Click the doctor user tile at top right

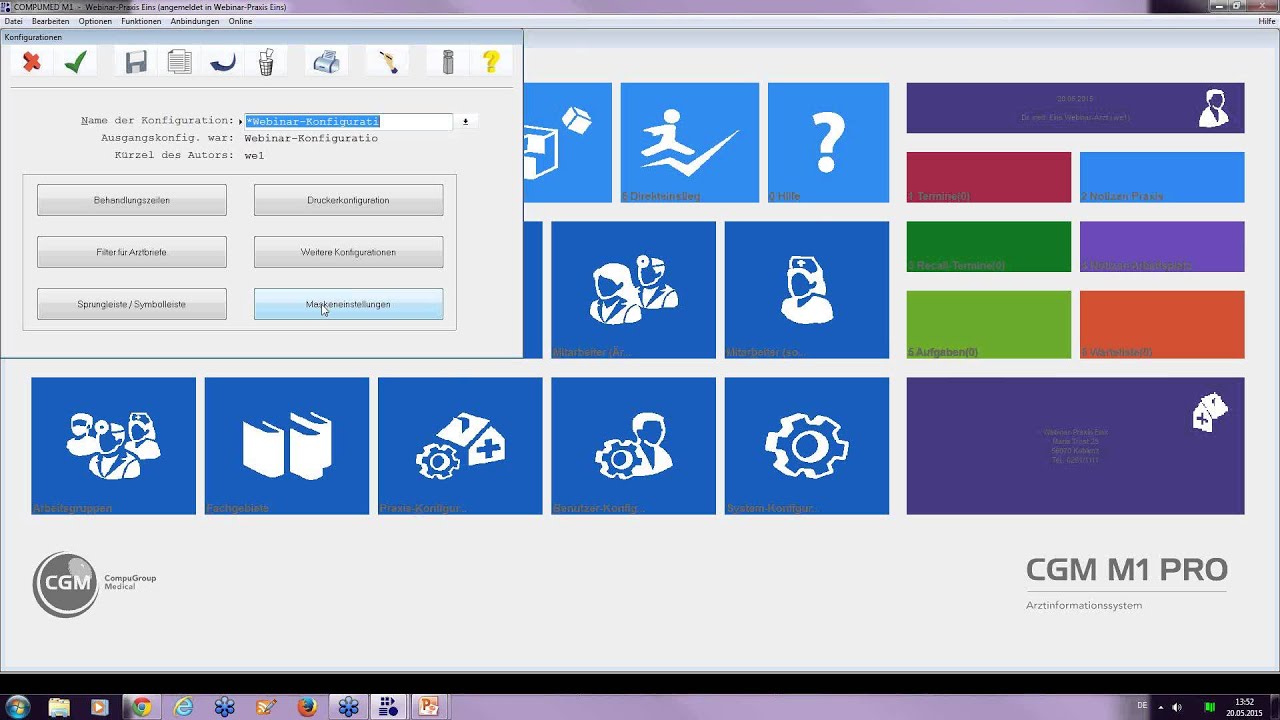[x=1075, y=108]
